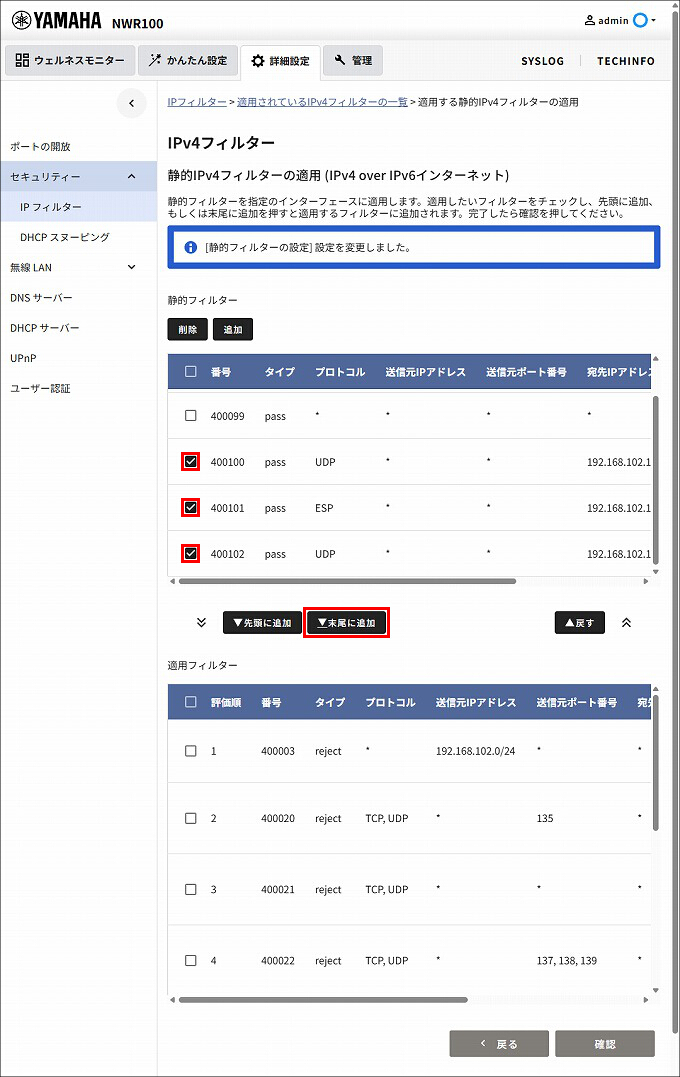Click the info icon in notification banner
680x1077 pixels.
[191, 247]
